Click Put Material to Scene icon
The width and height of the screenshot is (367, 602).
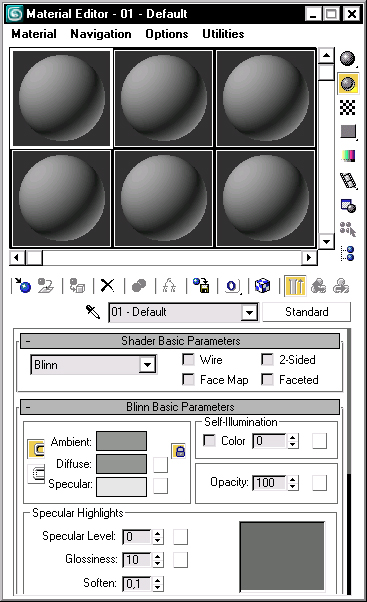point(46,286)
